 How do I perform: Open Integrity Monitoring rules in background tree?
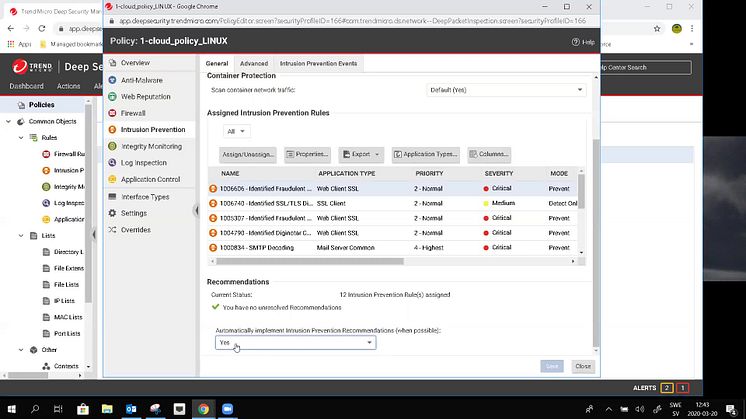click(64, 187)
